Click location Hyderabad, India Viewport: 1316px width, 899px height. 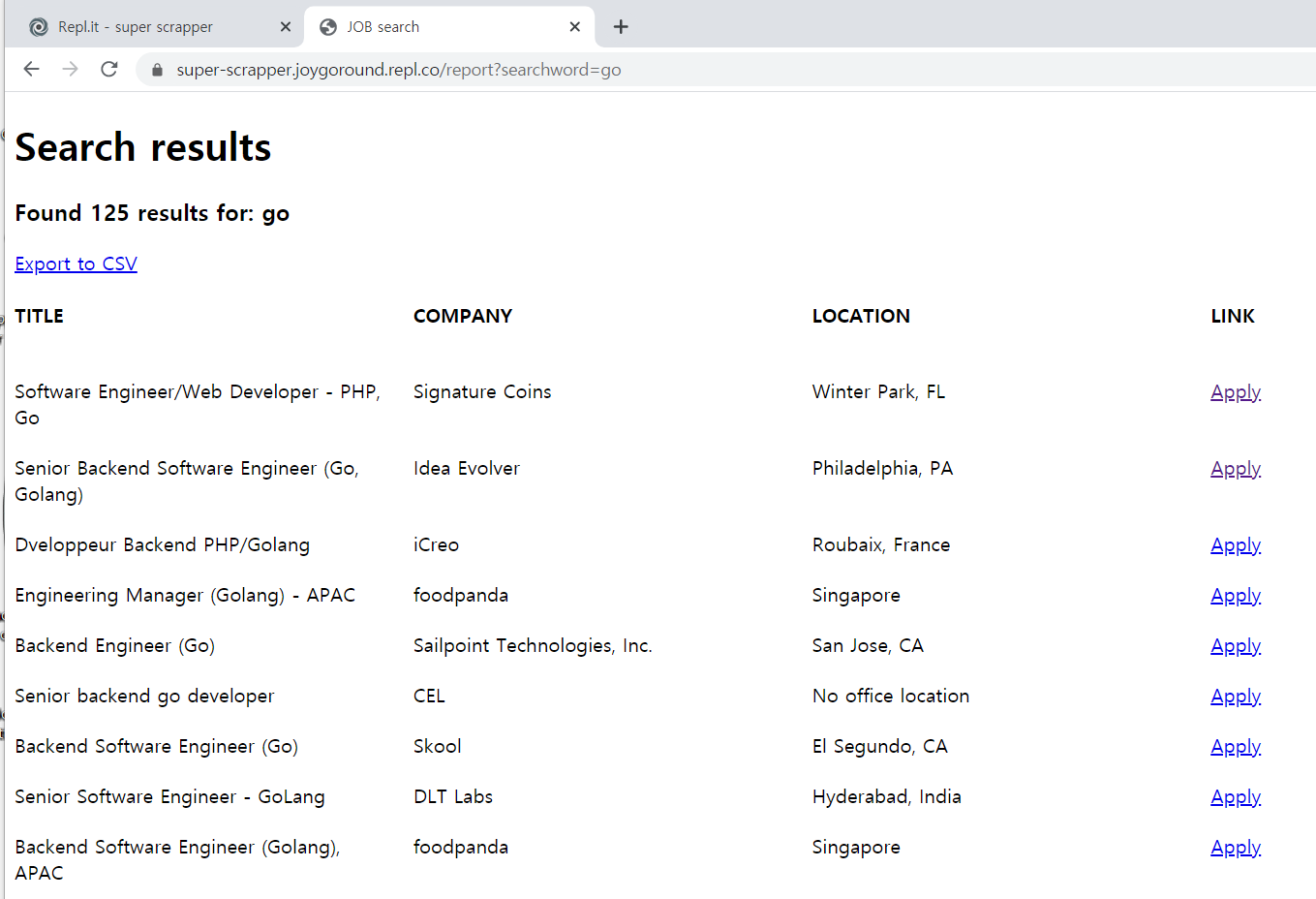tap(887, 796)
